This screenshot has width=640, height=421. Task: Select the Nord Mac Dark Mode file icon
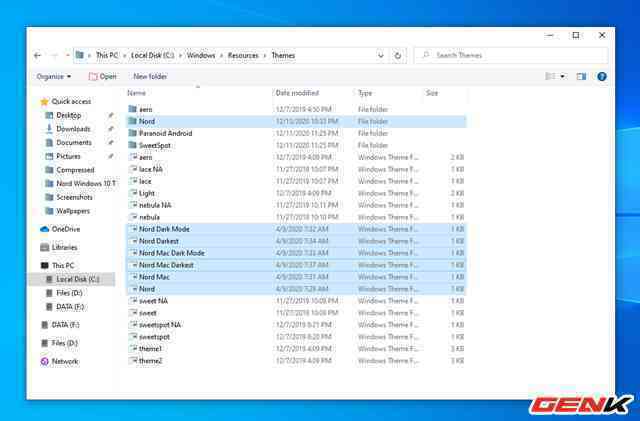133,253
